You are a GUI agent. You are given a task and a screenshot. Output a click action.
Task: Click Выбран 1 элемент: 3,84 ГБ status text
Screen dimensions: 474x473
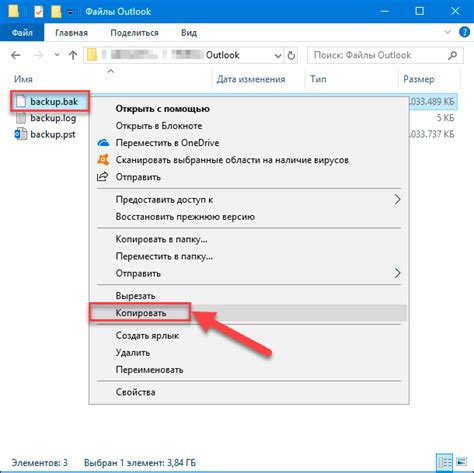coord(140,463)
